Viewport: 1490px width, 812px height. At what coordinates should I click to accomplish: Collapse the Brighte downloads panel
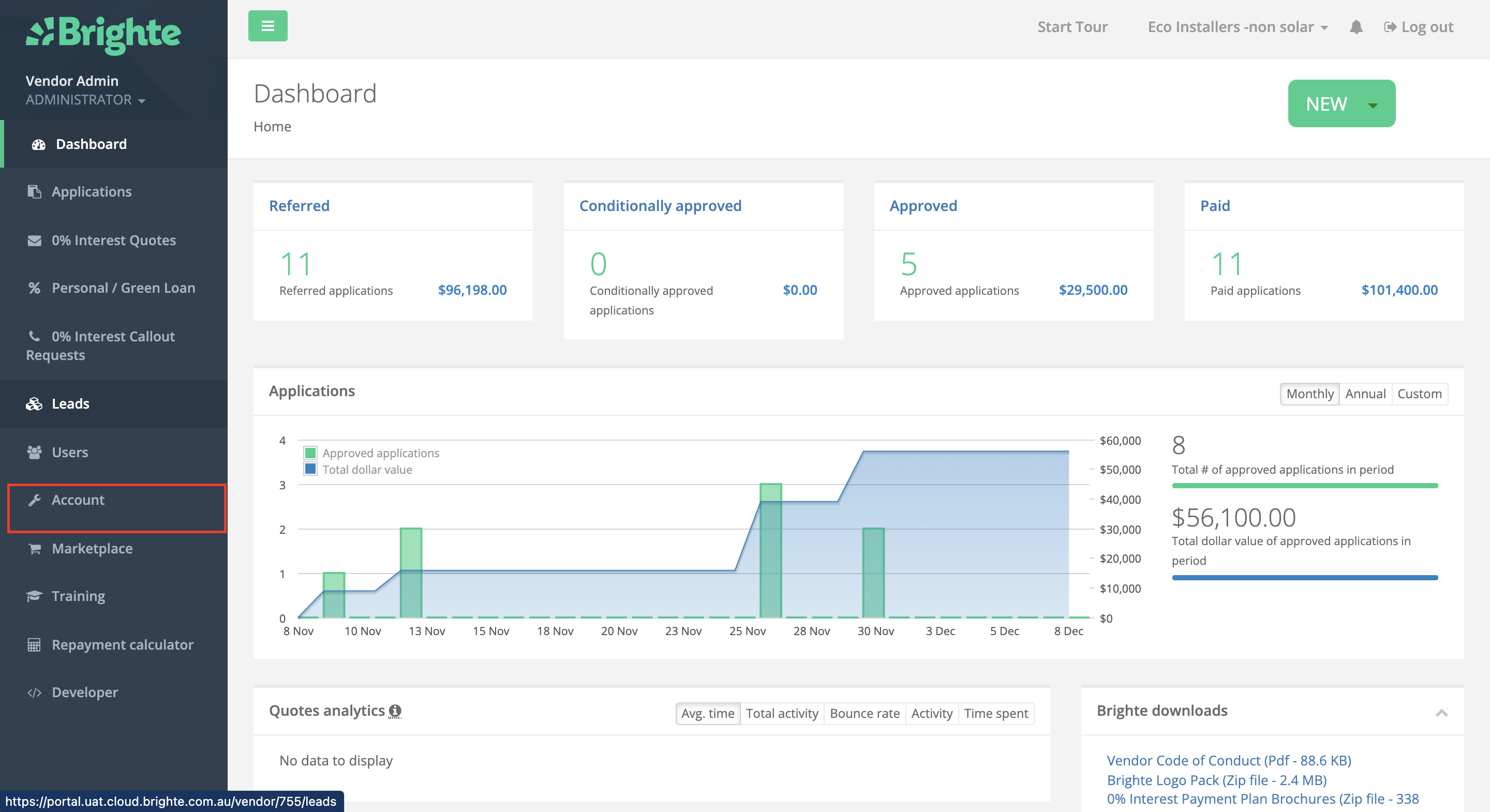coord(1441,713)
